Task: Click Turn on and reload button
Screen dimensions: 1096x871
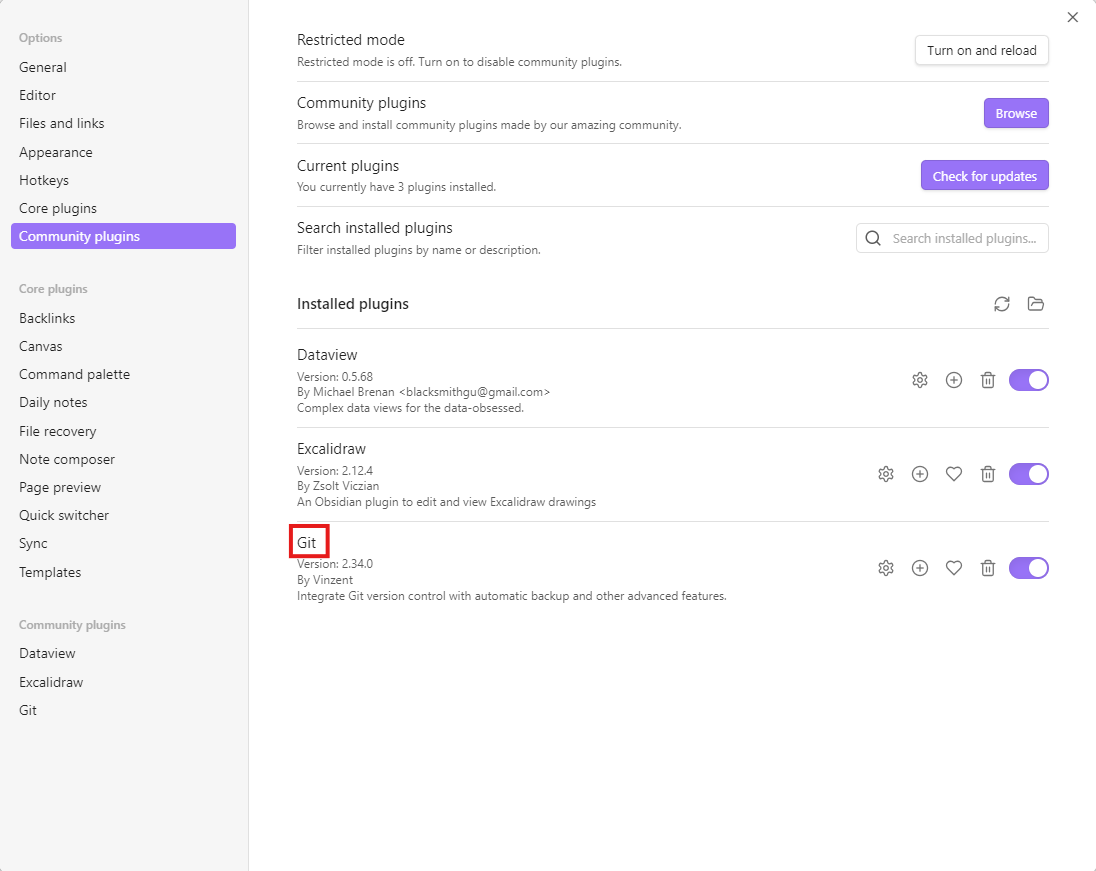Action: tap(981, 50)
